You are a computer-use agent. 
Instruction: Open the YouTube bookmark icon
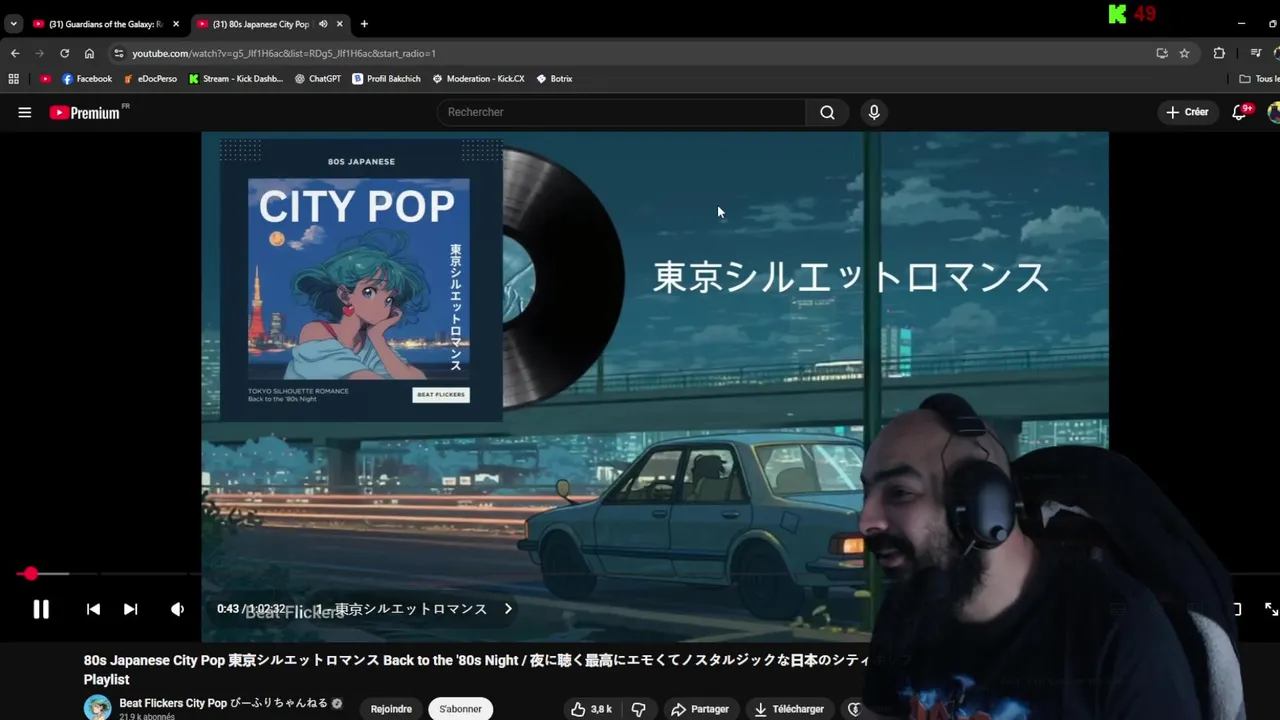coord(45,78)
